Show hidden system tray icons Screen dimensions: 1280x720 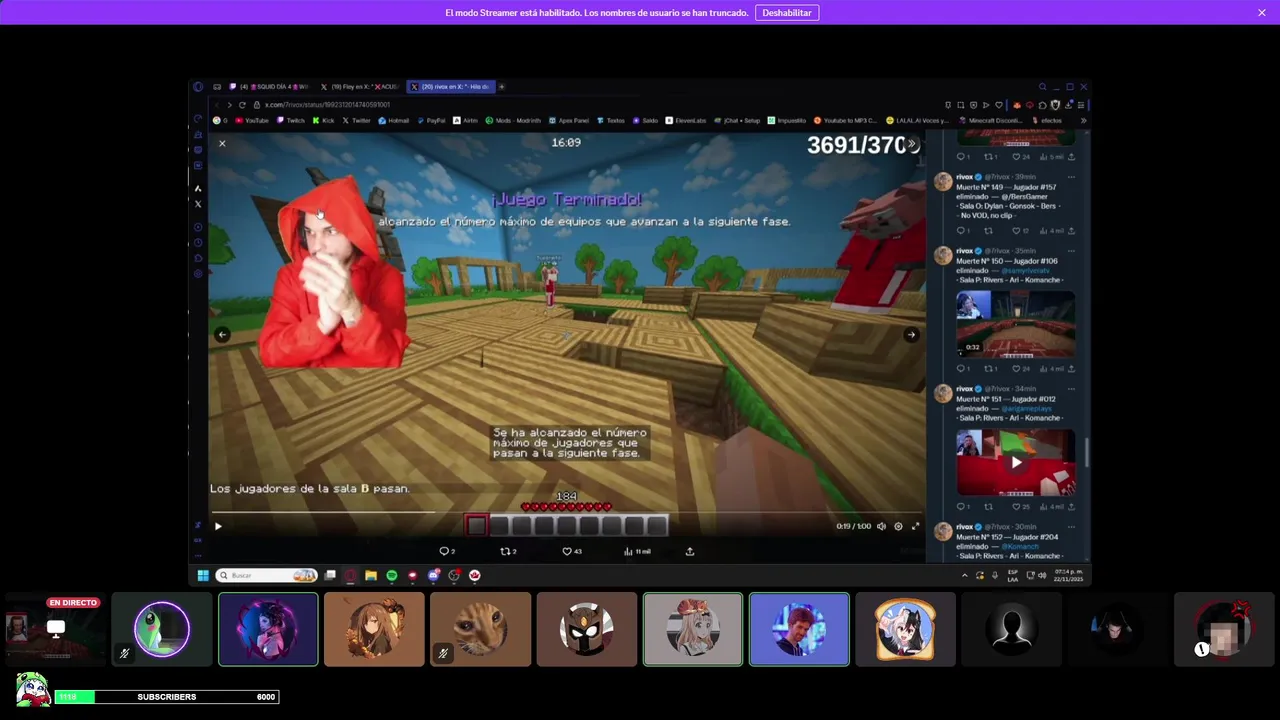pyautogui.click(x=965, y=575)
